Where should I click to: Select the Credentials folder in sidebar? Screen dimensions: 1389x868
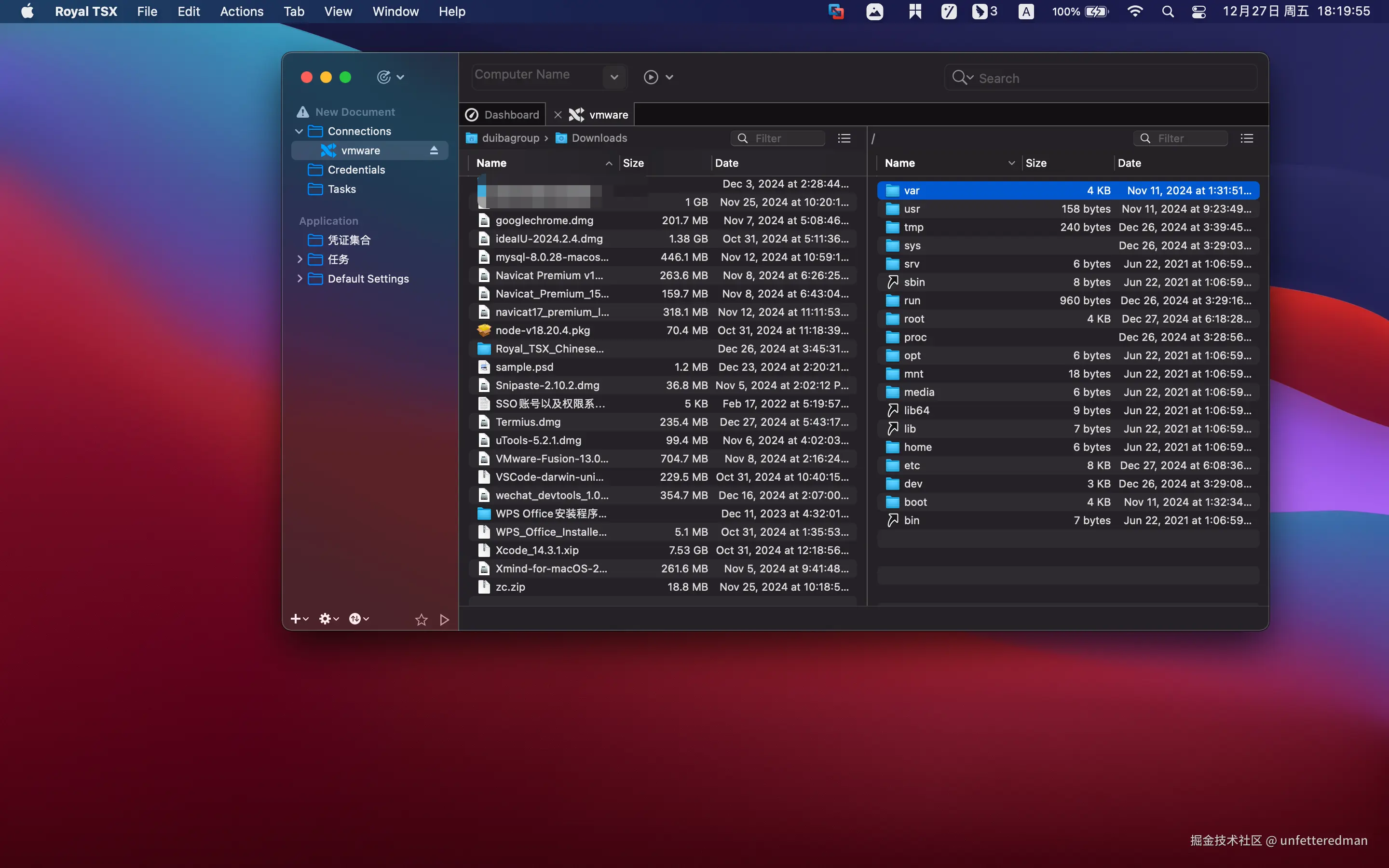[356, 170]
